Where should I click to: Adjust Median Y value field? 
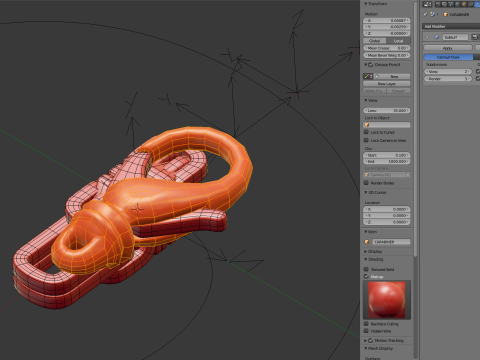pyautogui.click(x=387, y=27)
